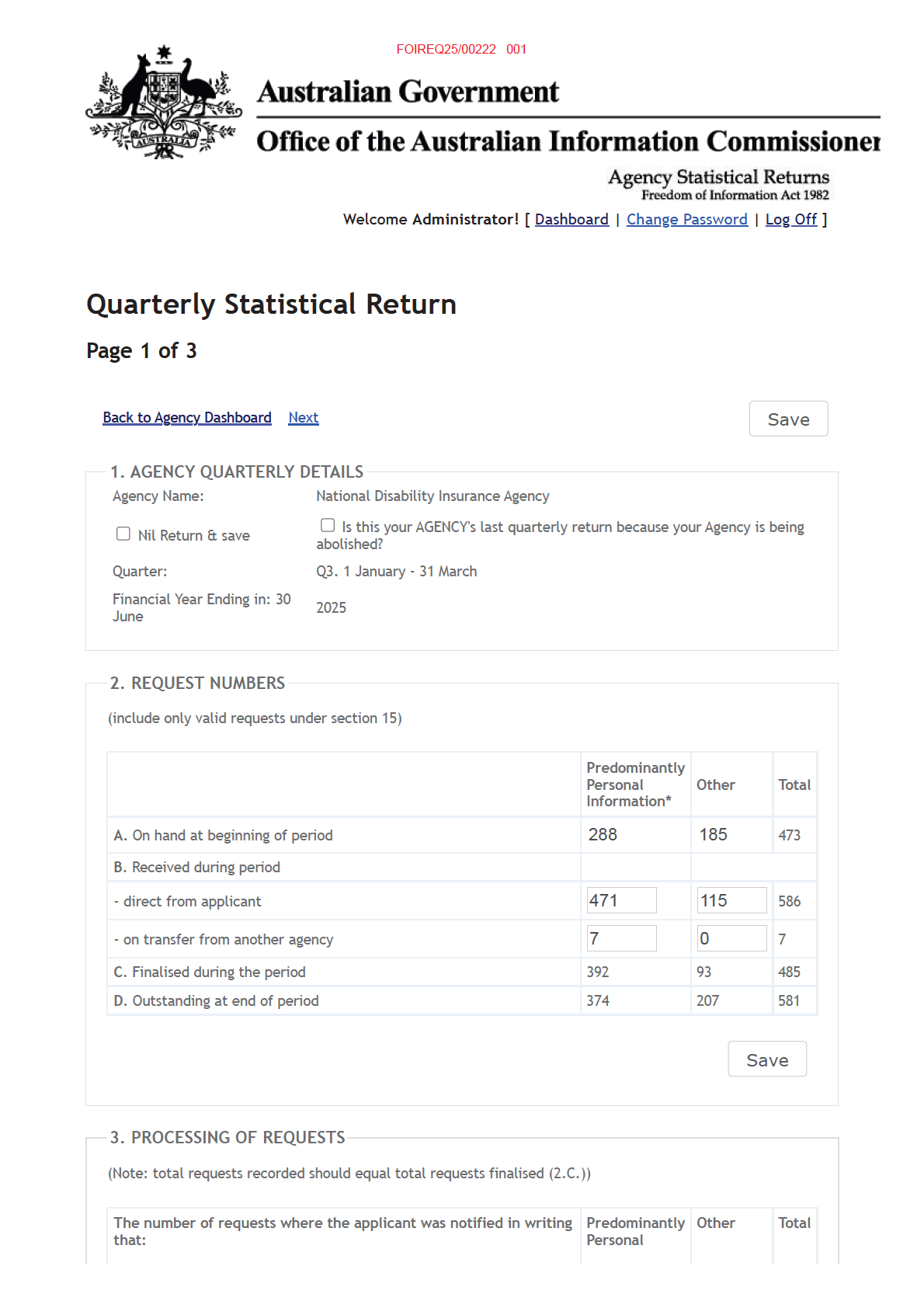Click the Quarterly Statistical Return heading
The width and height of the screenshot is (924, 1308).
point(271,304)
